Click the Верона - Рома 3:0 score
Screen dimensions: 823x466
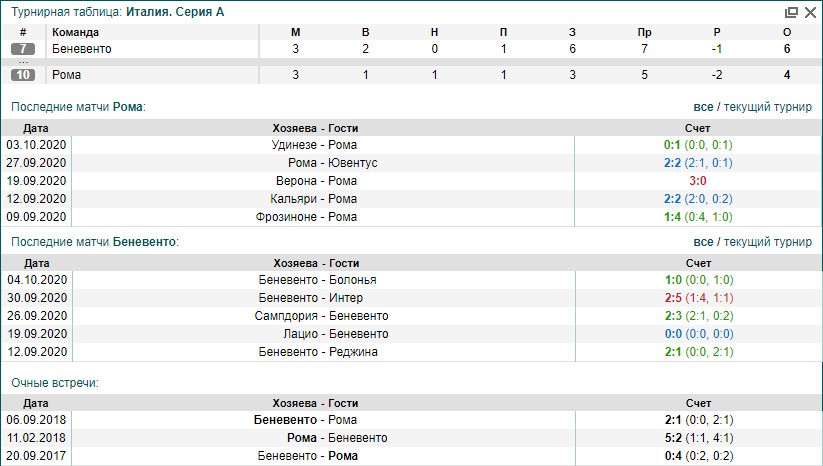[698, 181]
